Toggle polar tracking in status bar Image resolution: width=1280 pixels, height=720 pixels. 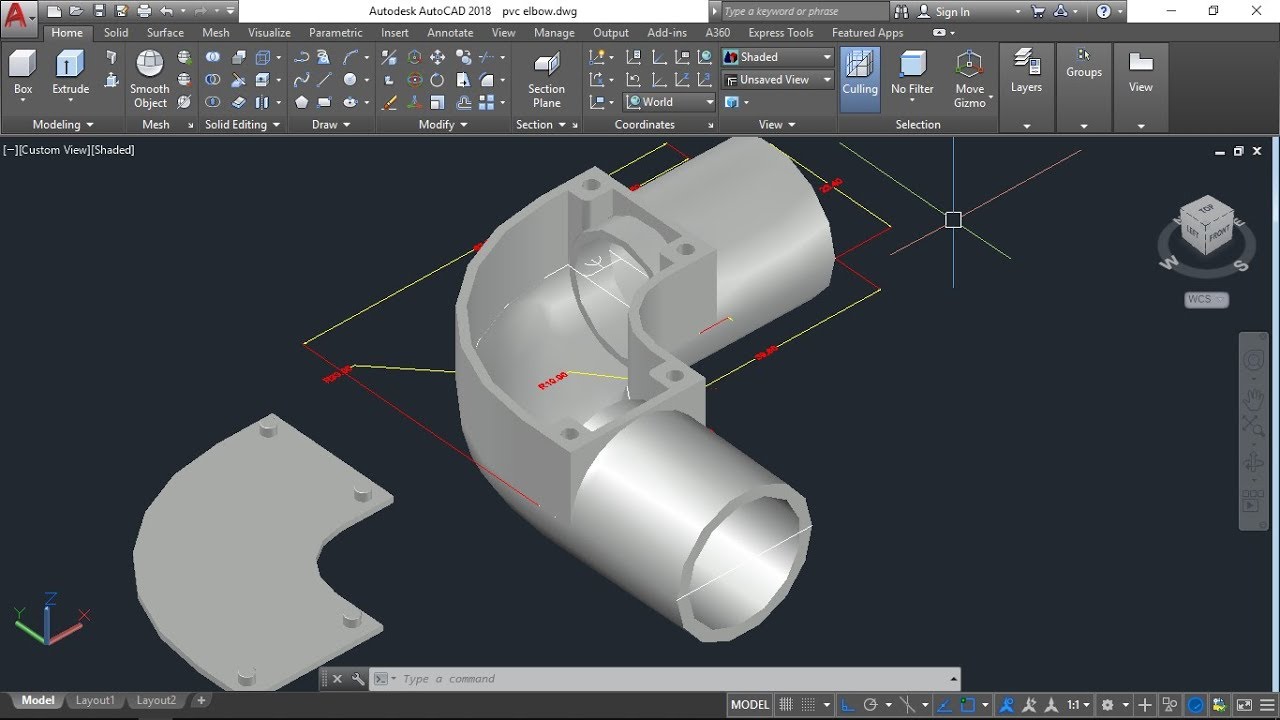[x=870, y=705]
